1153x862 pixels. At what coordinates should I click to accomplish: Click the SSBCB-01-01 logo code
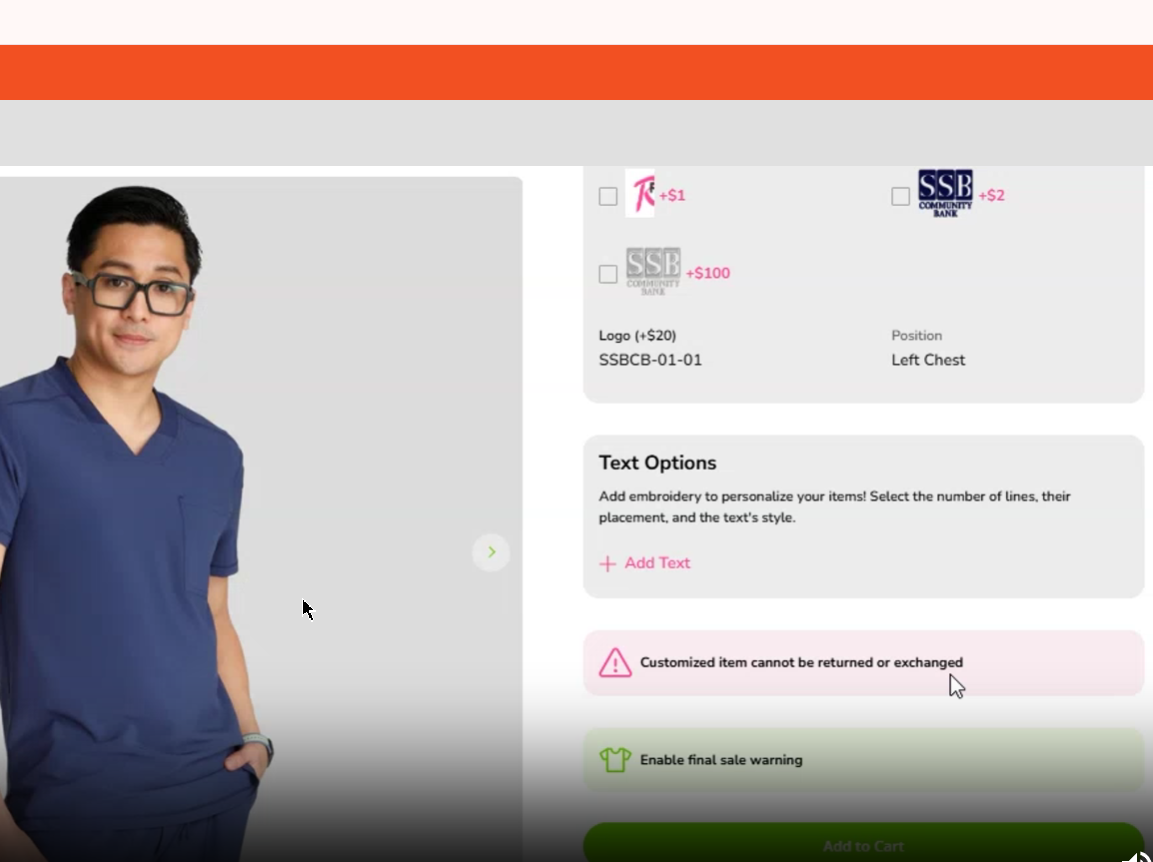click(x=650, y=360)
